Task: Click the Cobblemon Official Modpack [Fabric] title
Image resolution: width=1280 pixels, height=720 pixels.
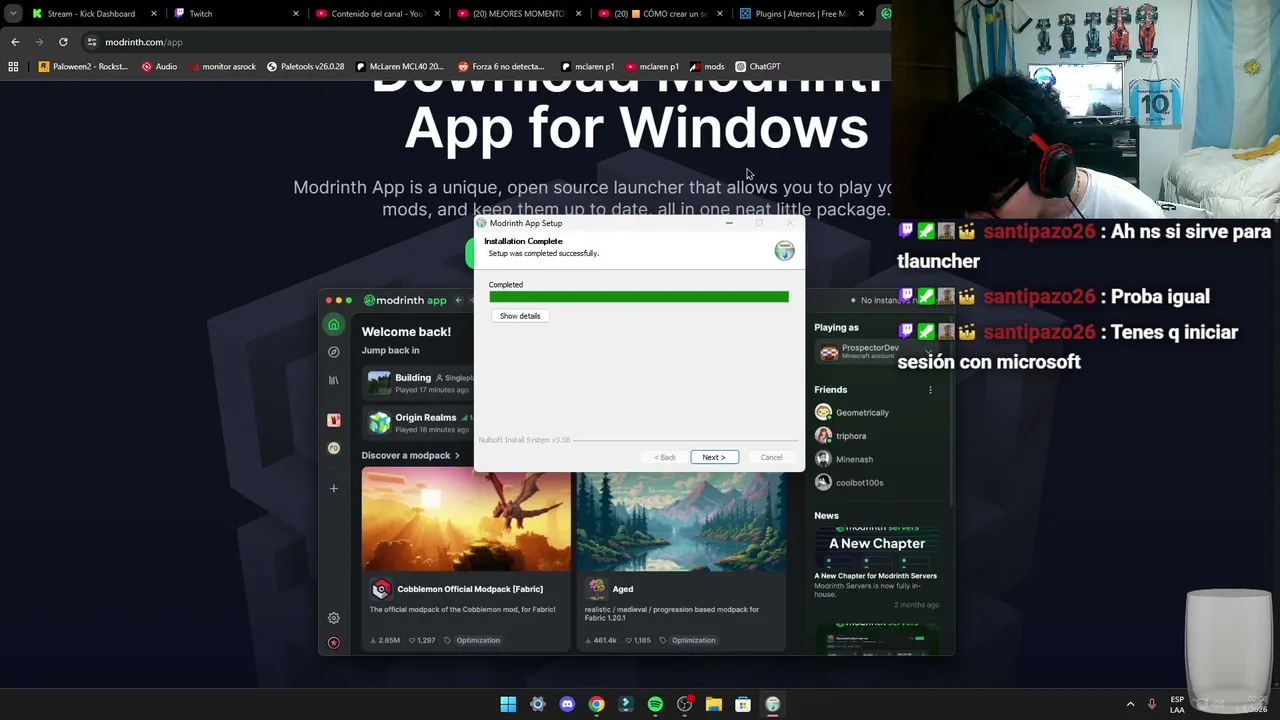Action: (470, 589)
